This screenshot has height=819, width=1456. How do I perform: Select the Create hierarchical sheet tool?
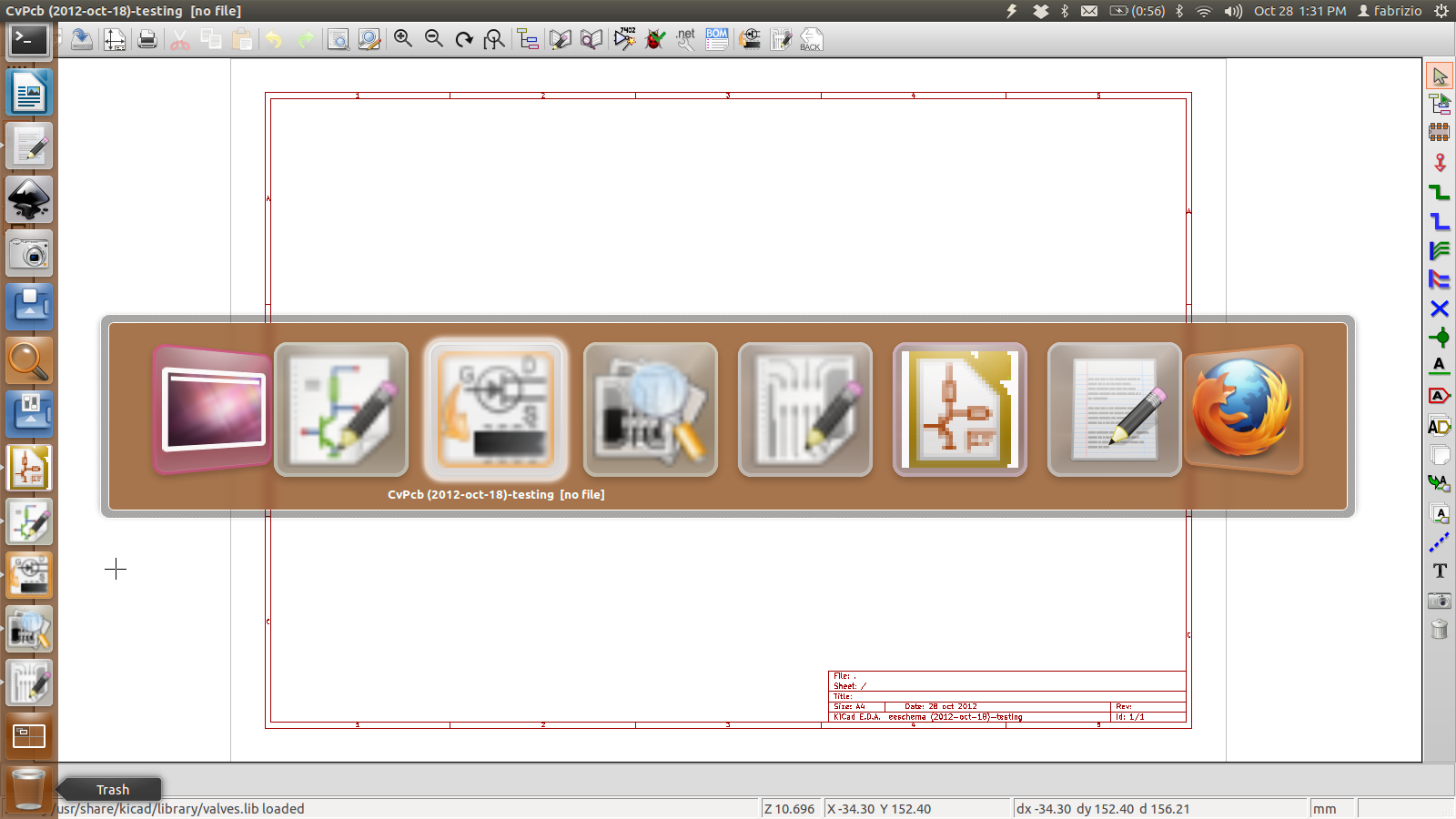point(1440,454)
